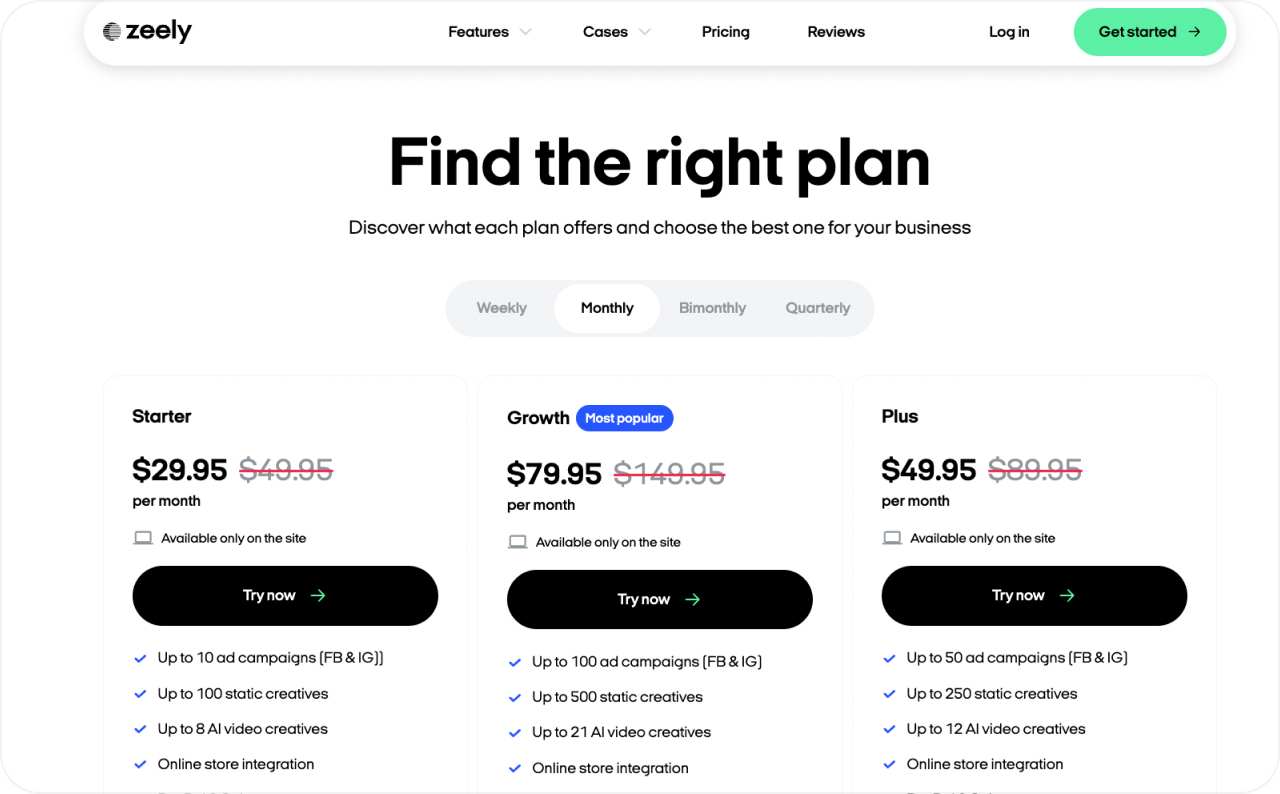The height and width of the screenshot is (794, 1280).
Task: Click the Log in link
Action: pos(1009,31)
